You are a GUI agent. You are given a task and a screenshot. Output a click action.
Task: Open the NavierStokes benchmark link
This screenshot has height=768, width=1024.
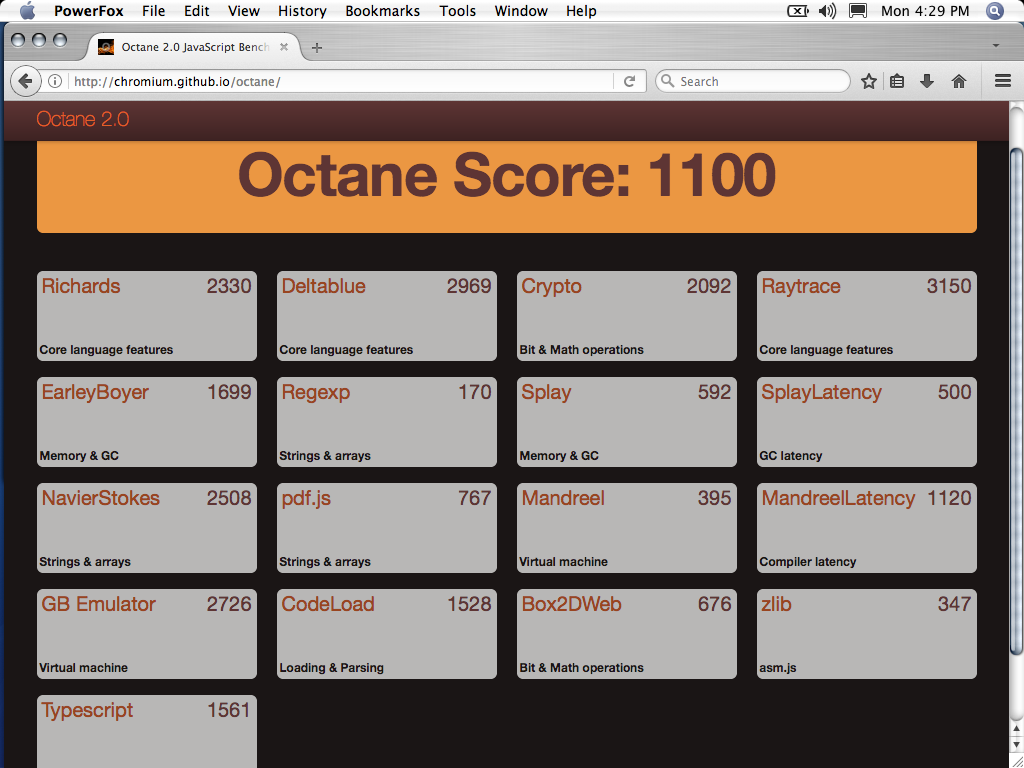(101, 498)
